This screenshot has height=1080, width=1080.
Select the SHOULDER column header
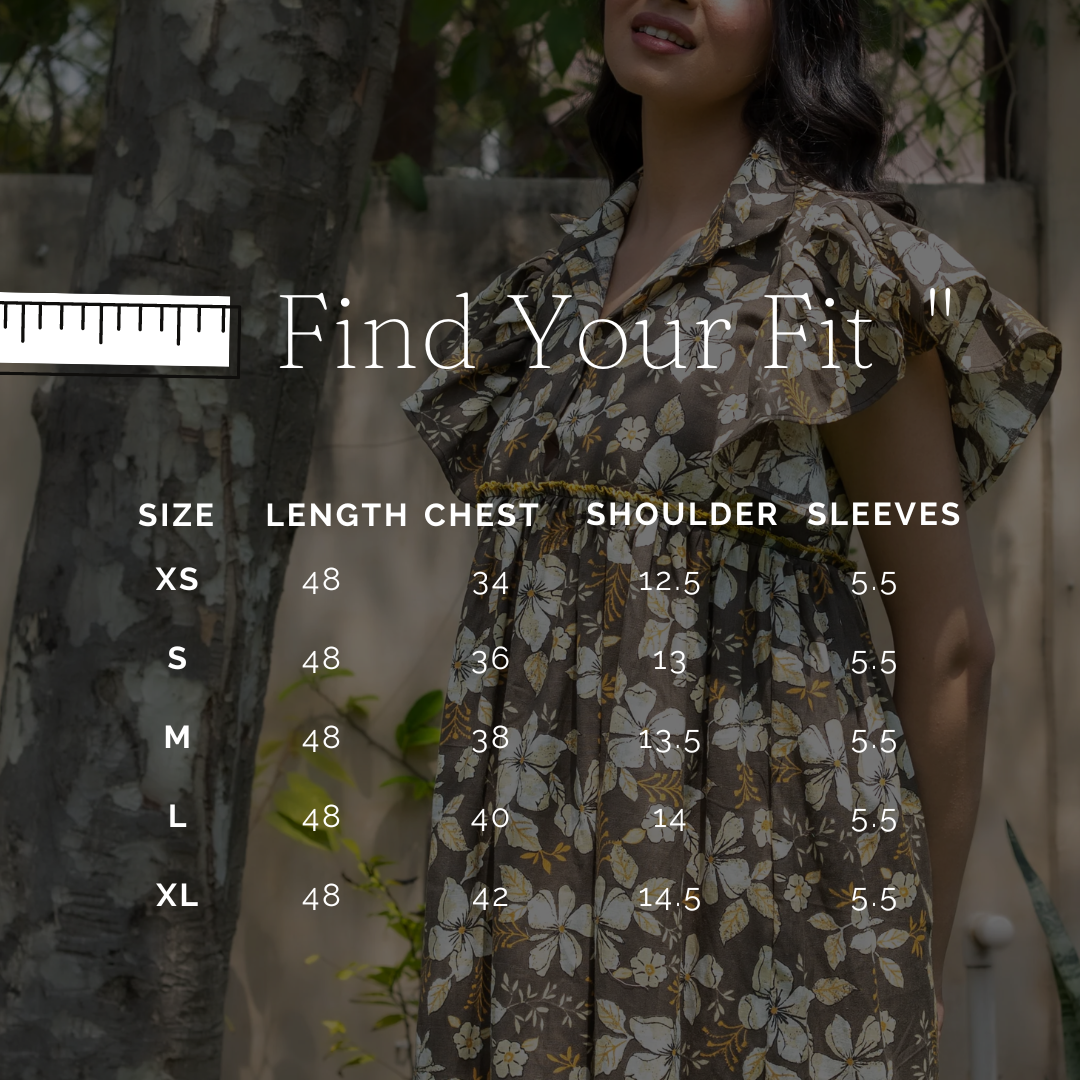click(682, 515)
